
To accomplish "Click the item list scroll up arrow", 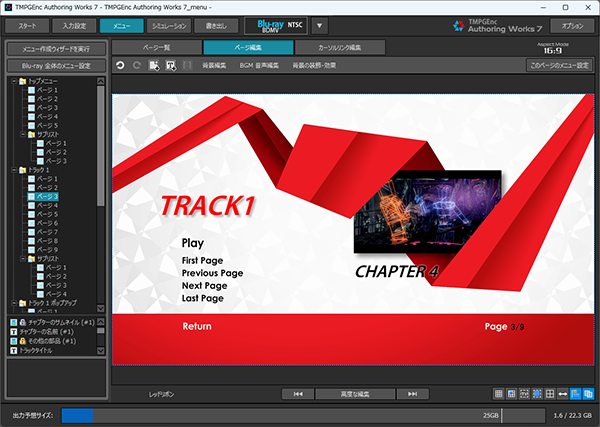I will (101, 322).
